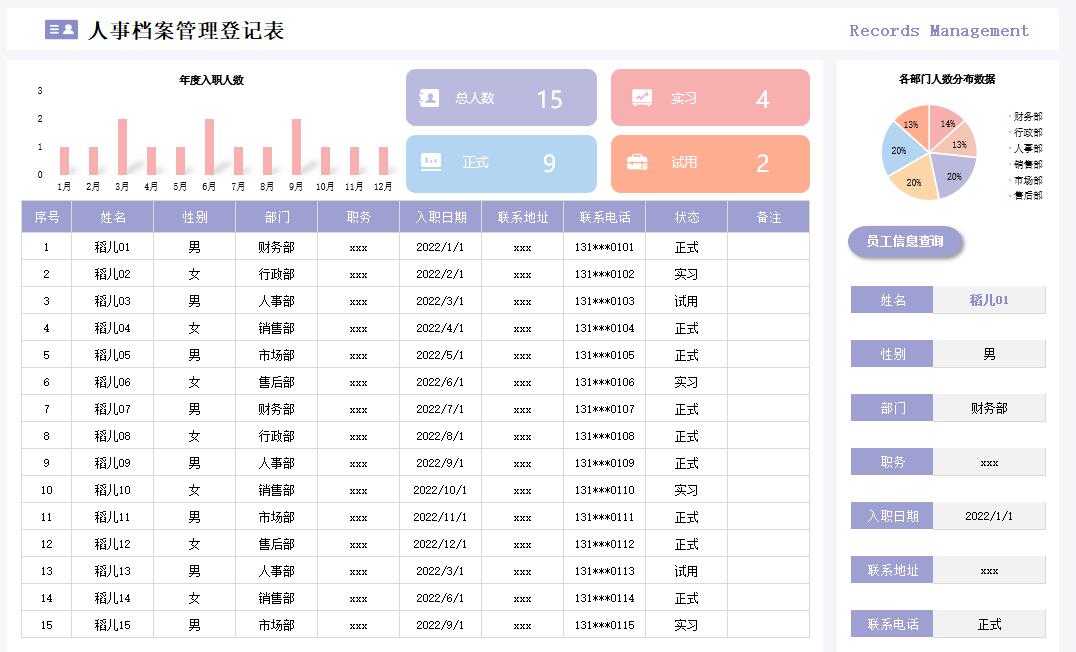The image size is (1076, 652).
Task: Click the 入职日期 value field showing 2022/1/1
Action: [x=989, y=516]
